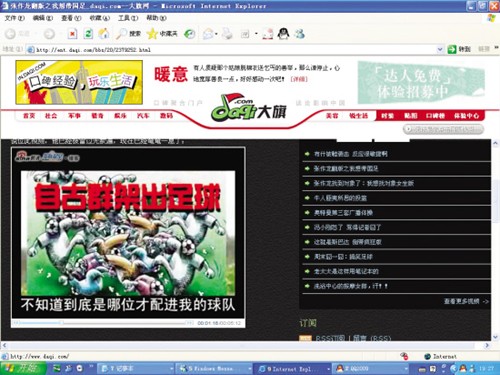Click the Back arrow button
Viewport: 500px width, 375px height.
tap(10, 34)
